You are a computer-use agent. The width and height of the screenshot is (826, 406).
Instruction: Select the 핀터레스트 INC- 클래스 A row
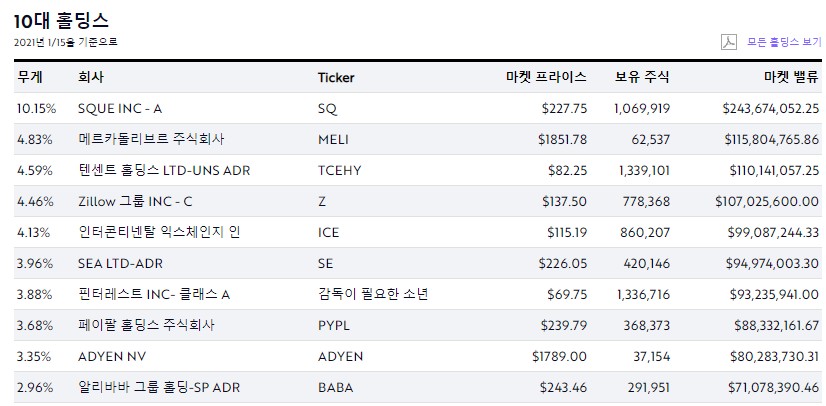(x=418, y=294)
